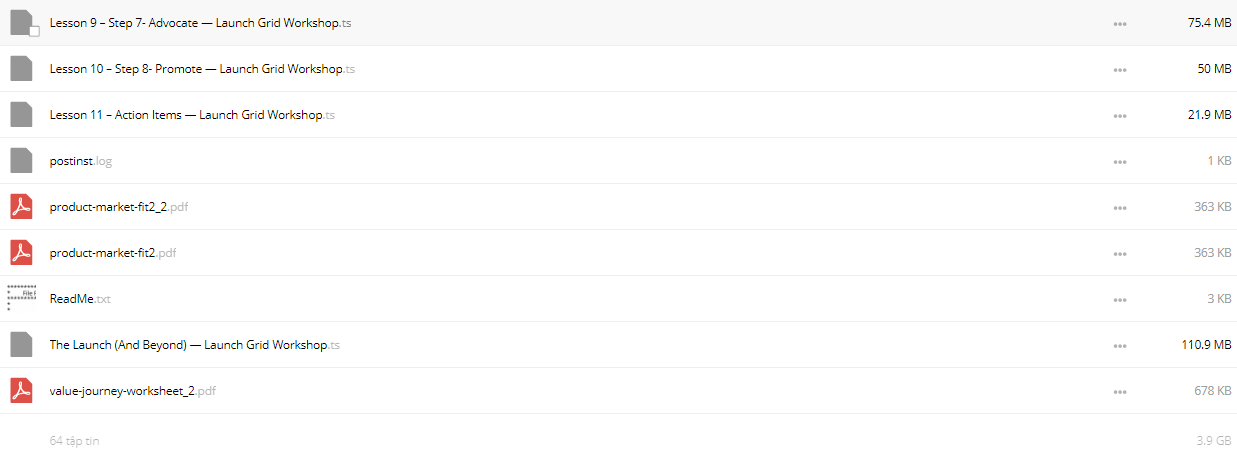The image size is (1237, 461).
Task: Open more options for postinst.log
Action: click(x=1120, y=162)
